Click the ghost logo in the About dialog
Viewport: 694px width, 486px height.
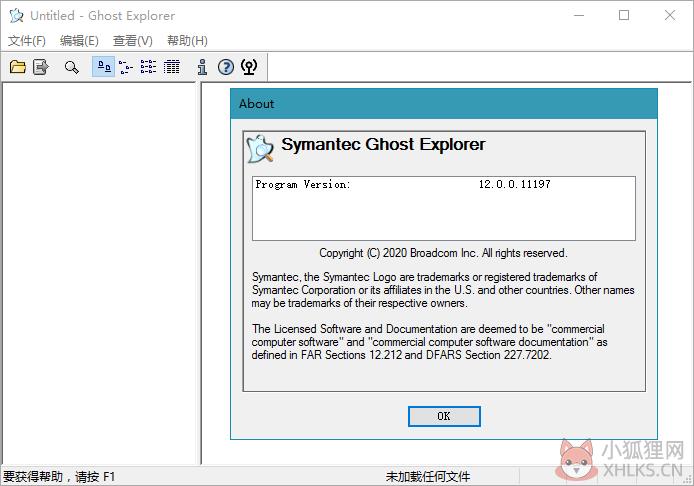(x=260, y=149)
